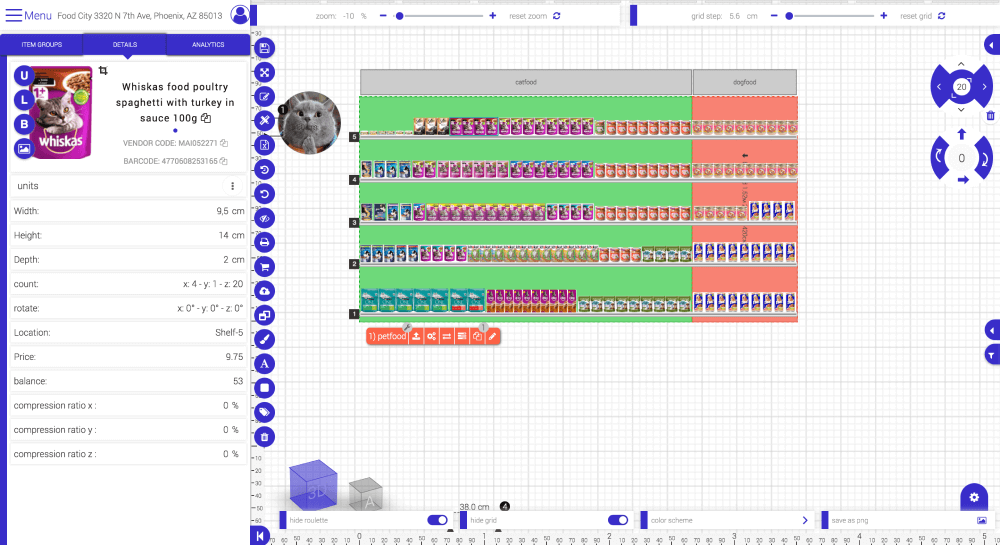Open the user account profile icon
This screenshot has height=545, width=1000.
tap(240, 15)
